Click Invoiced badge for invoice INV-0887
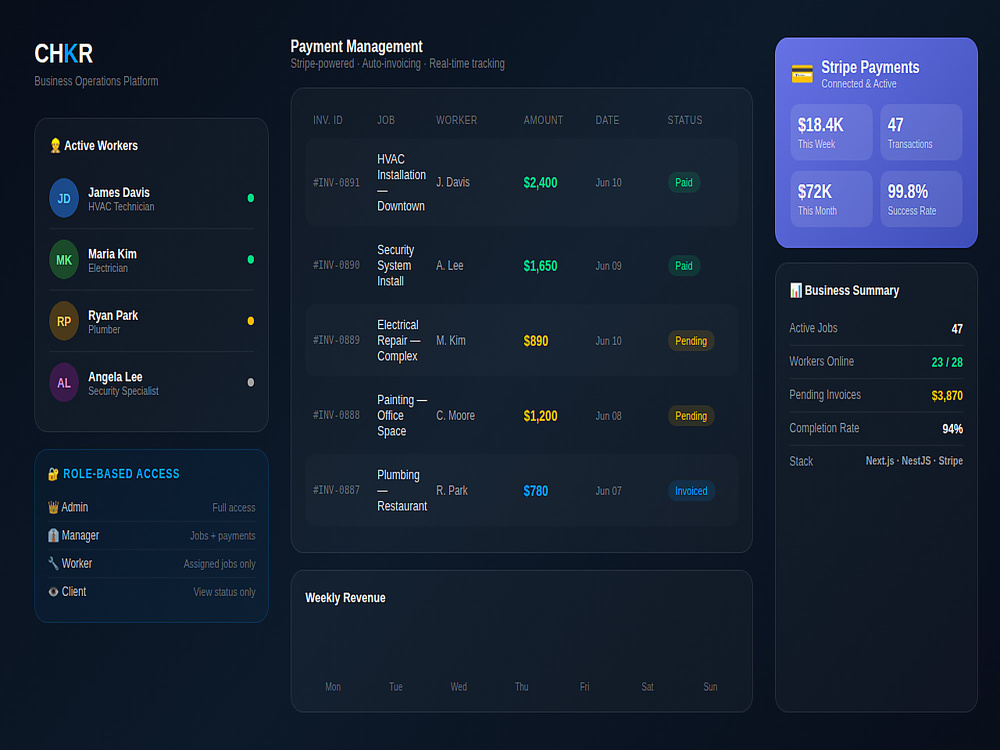 click(691, 490)
